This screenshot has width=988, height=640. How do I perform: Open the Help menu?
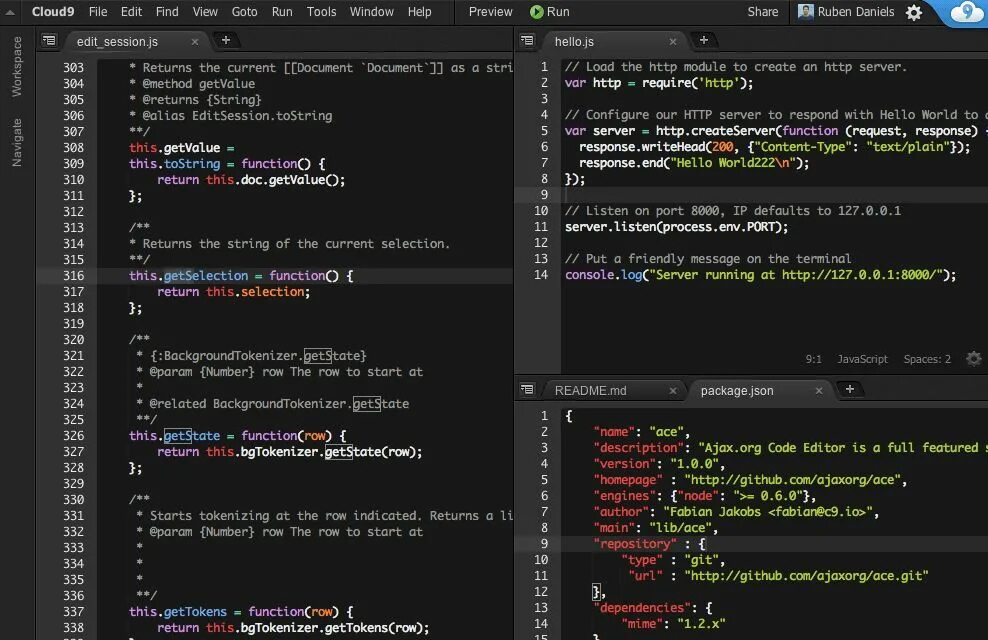click(419, 11)
